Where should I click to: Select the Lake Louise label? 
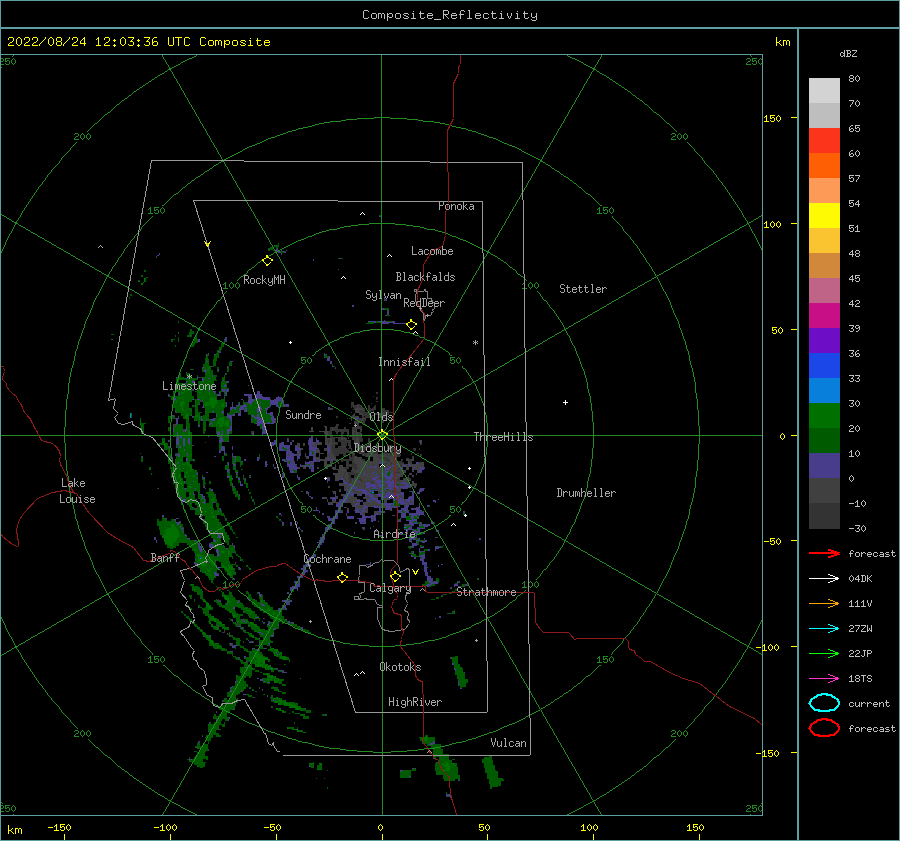pyautogui.click(x=77, y=491)
